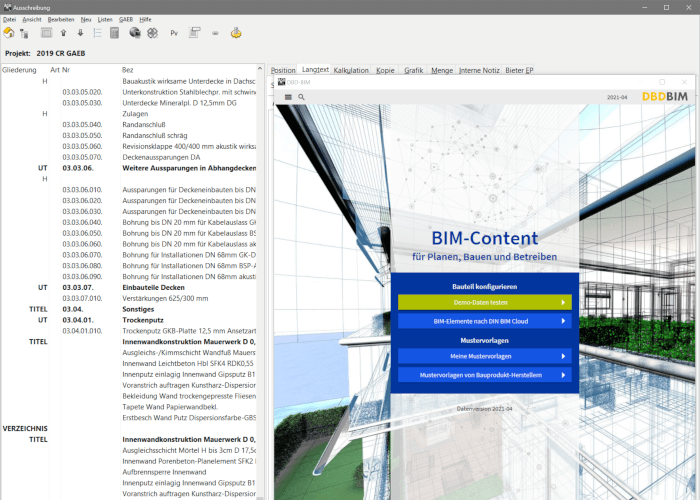Open the Listen menu

point(105,20)
